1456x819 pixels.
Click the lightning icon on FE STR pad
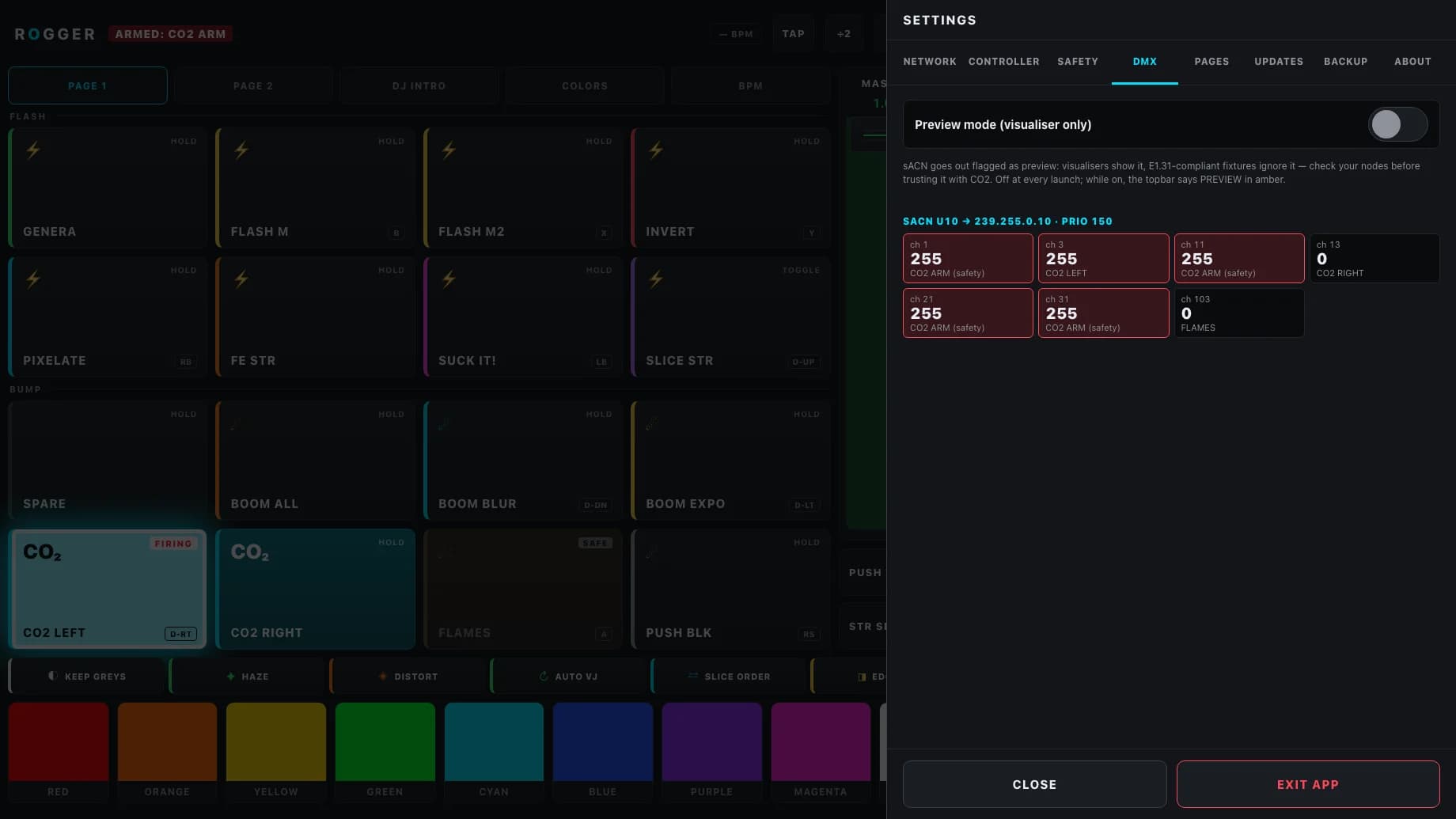(241, 279)
